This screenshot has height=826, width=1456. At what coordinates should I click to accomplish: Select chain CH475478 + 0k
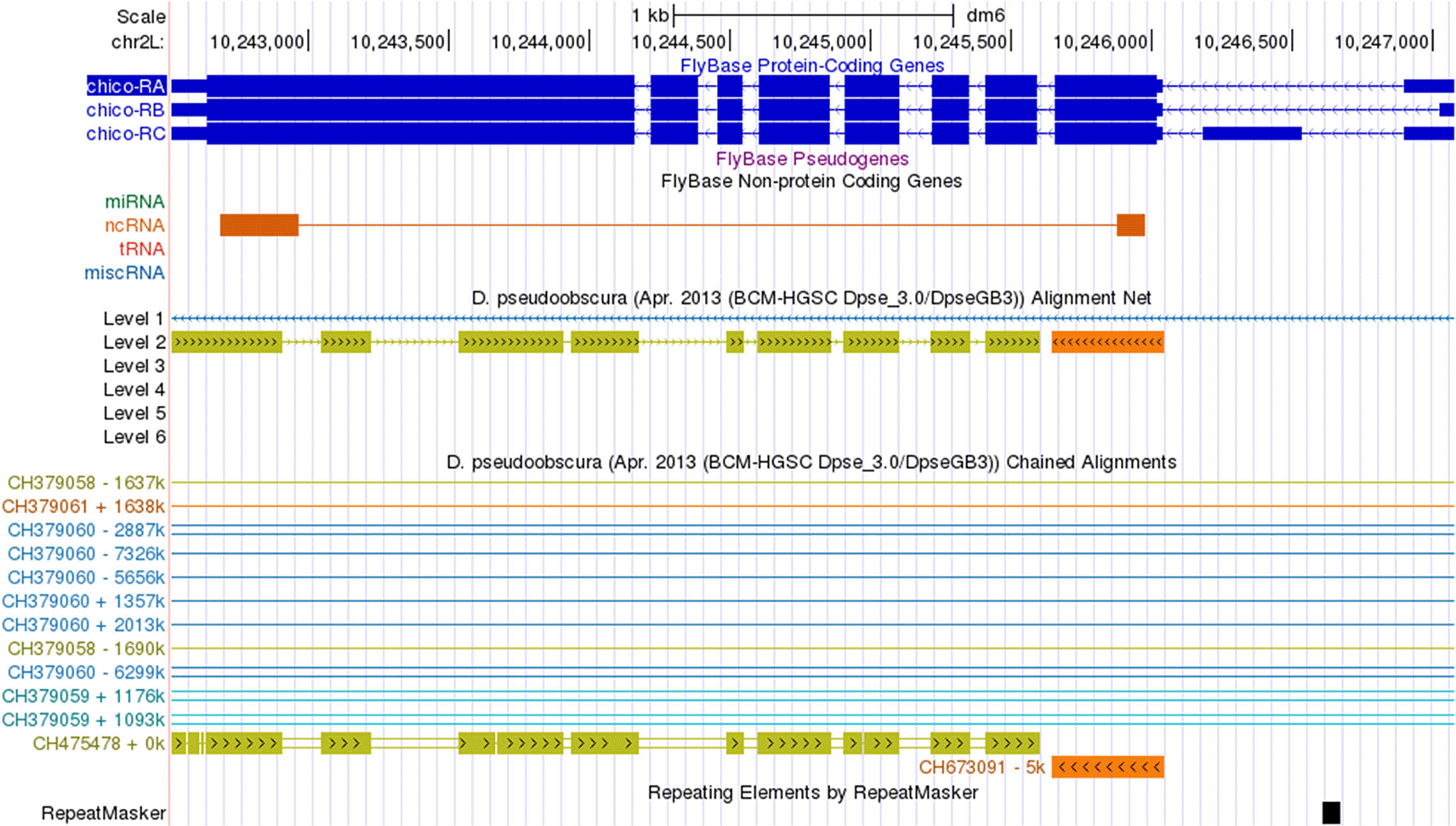(99, 744)
